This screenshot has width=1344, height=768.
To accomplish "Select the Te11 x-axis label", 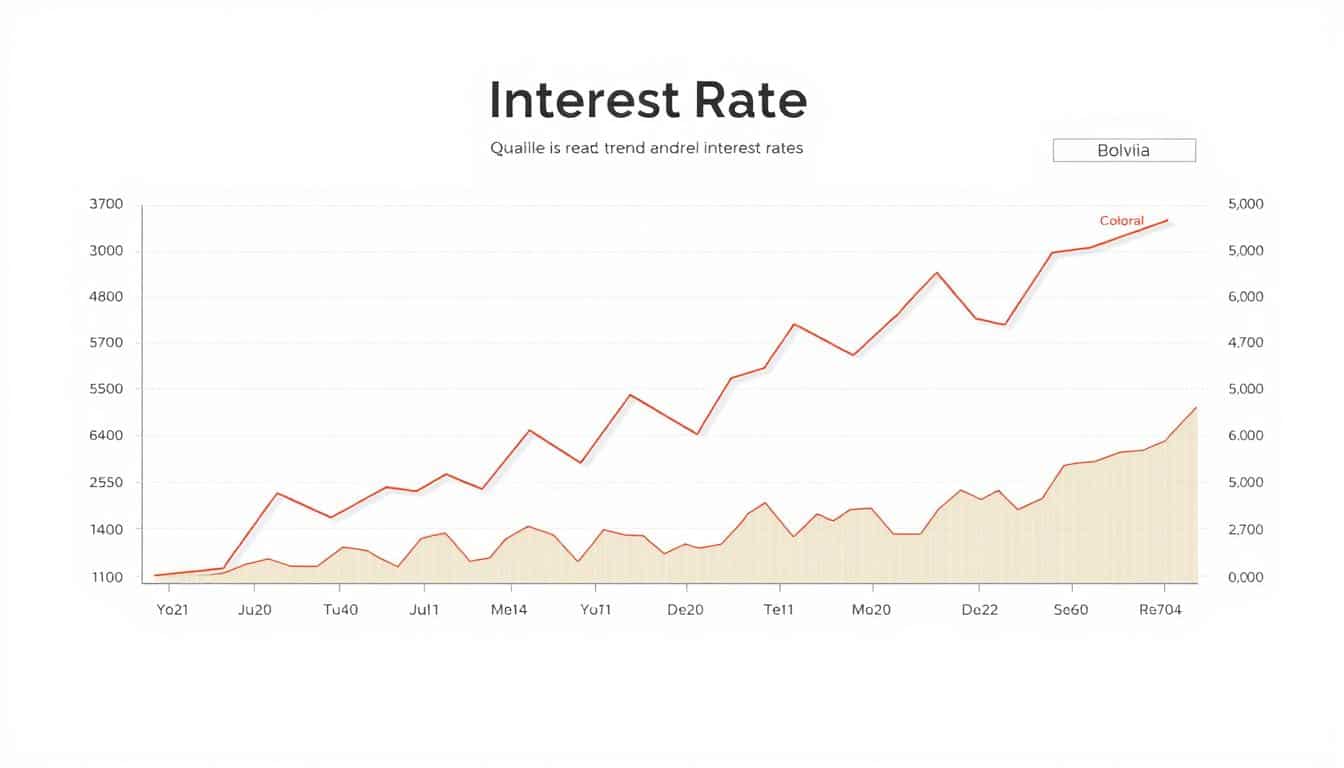I will [x=778, y=609].
